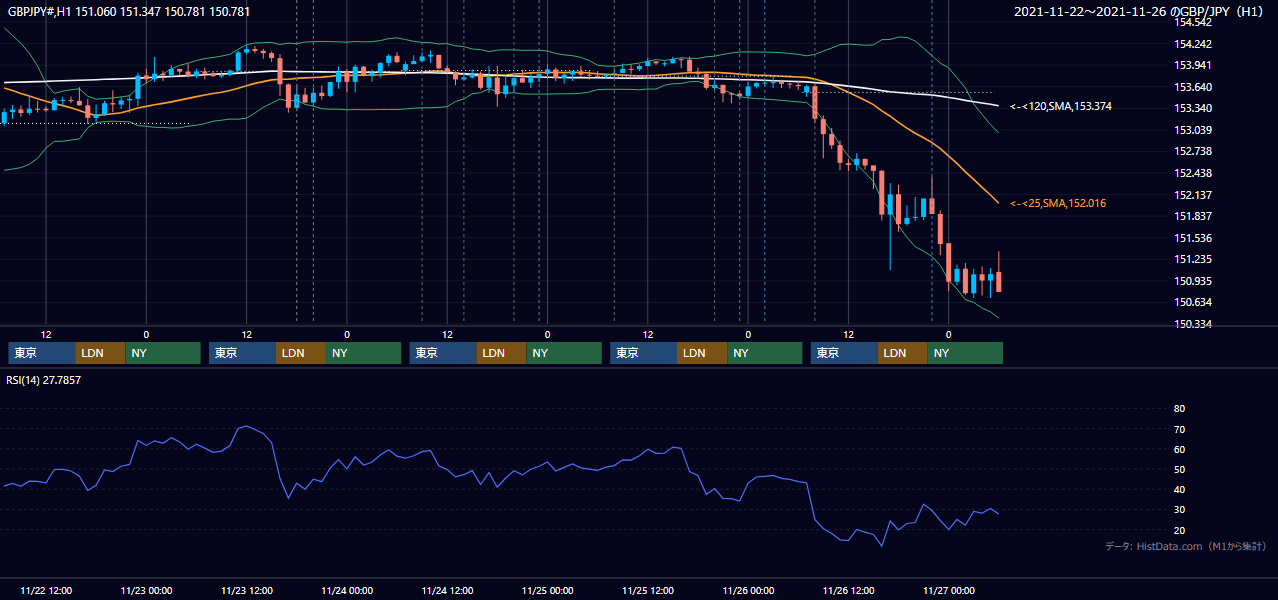
Task: Click the 25 SMA 152.016 label
Action: click(1057, 203)
